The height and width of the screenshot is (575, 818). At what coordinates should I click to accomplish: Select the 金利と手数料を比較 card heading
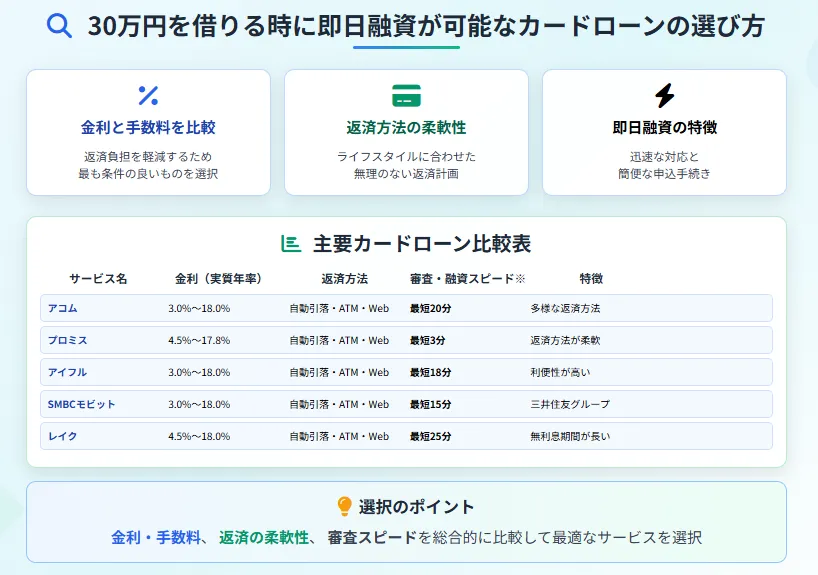pyautogui.click(x=148, y=127)
